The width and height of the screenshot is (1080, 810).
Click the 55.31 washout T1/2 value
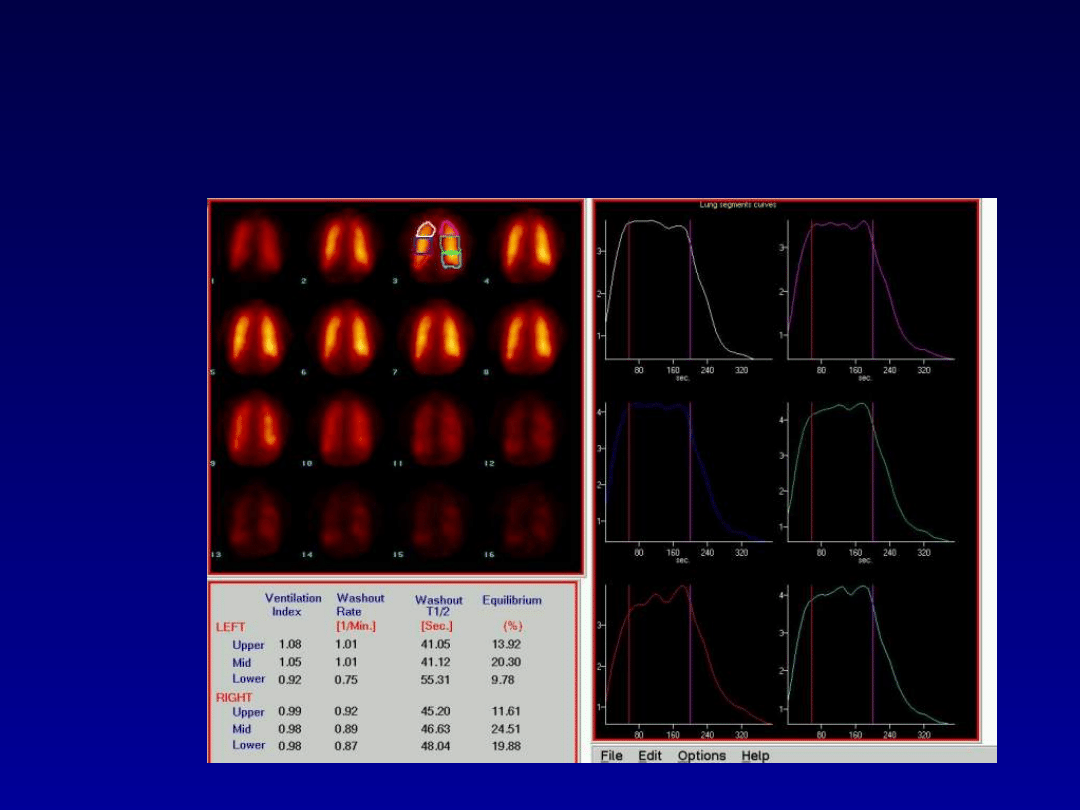click(436, 679)
